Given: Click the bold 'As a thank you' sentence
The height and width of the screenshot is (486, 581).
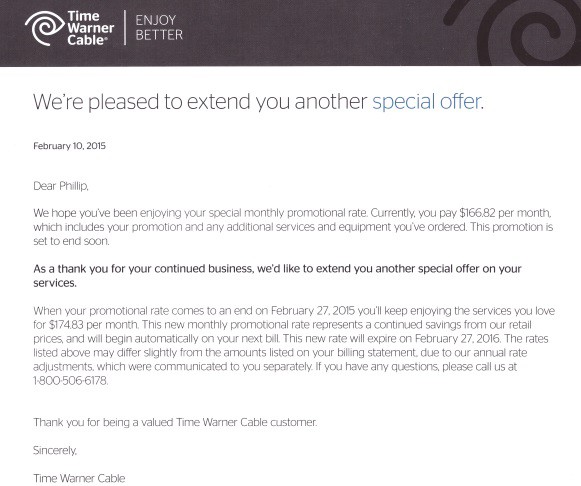Looking at the screenshot, I should point(277,276).
